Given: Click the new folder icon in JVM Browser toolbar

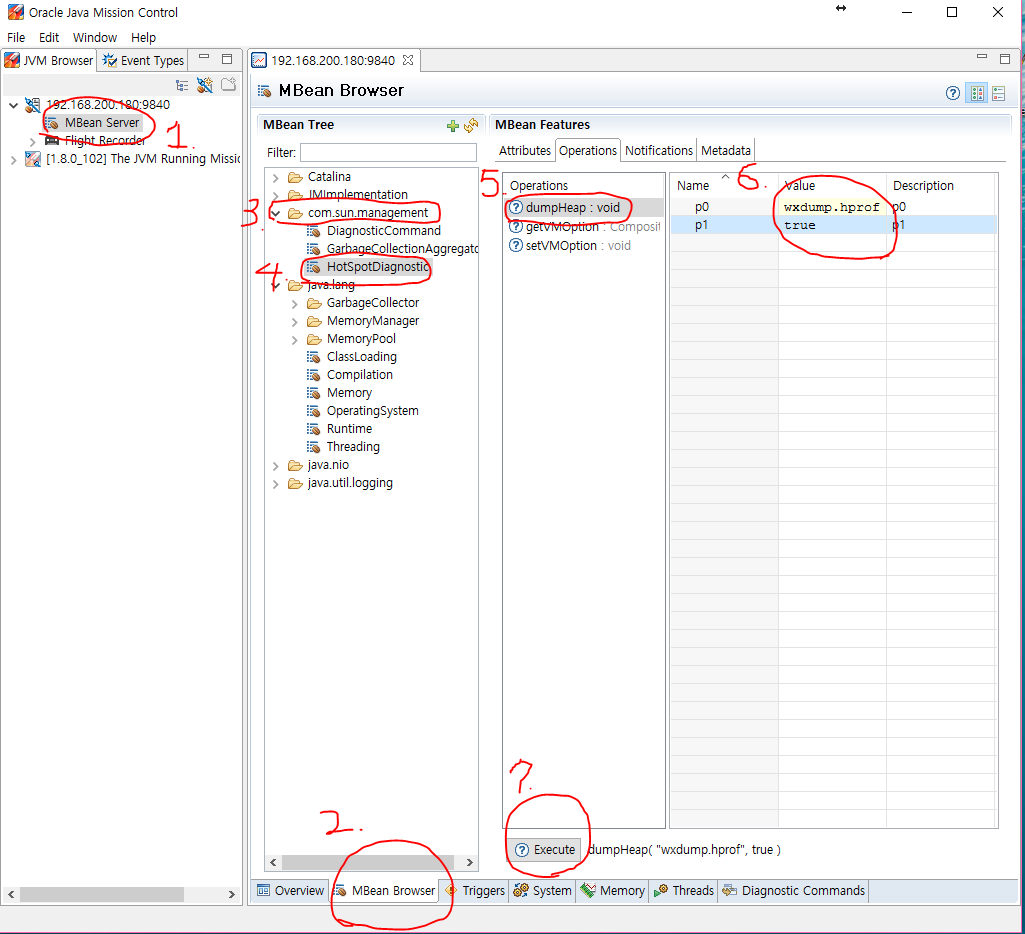Looking at the screenshot, I should click(228, 85).
